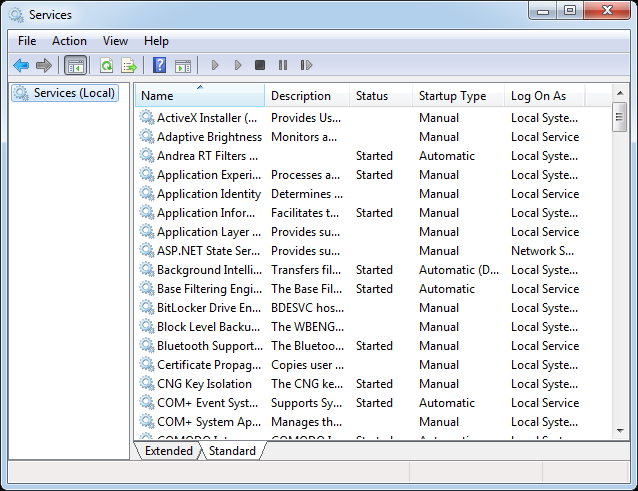Click the vertical scrollbar down arrow

(620, 430)
